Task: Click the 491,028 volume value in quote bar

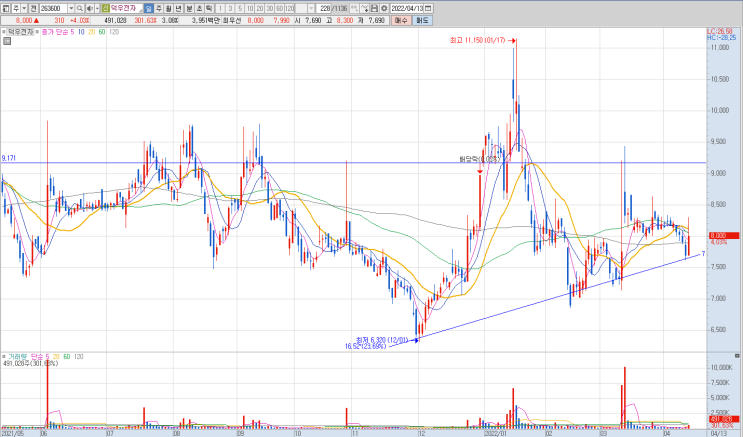Action: click(115, 20)
